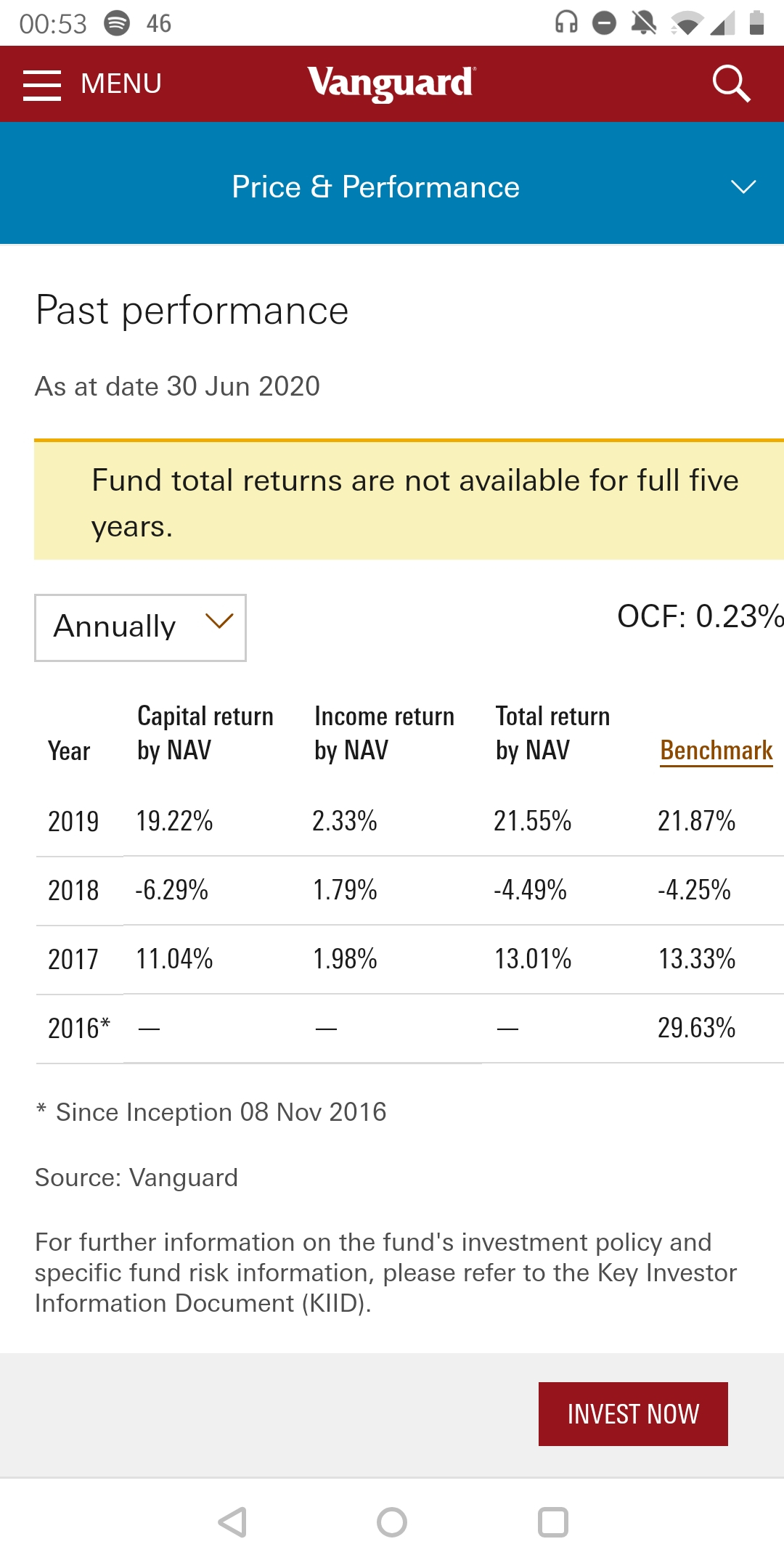Viewport: 784px width, 1568px height.
Task: Select the 2019 performance row
Action: pos(410,821)
